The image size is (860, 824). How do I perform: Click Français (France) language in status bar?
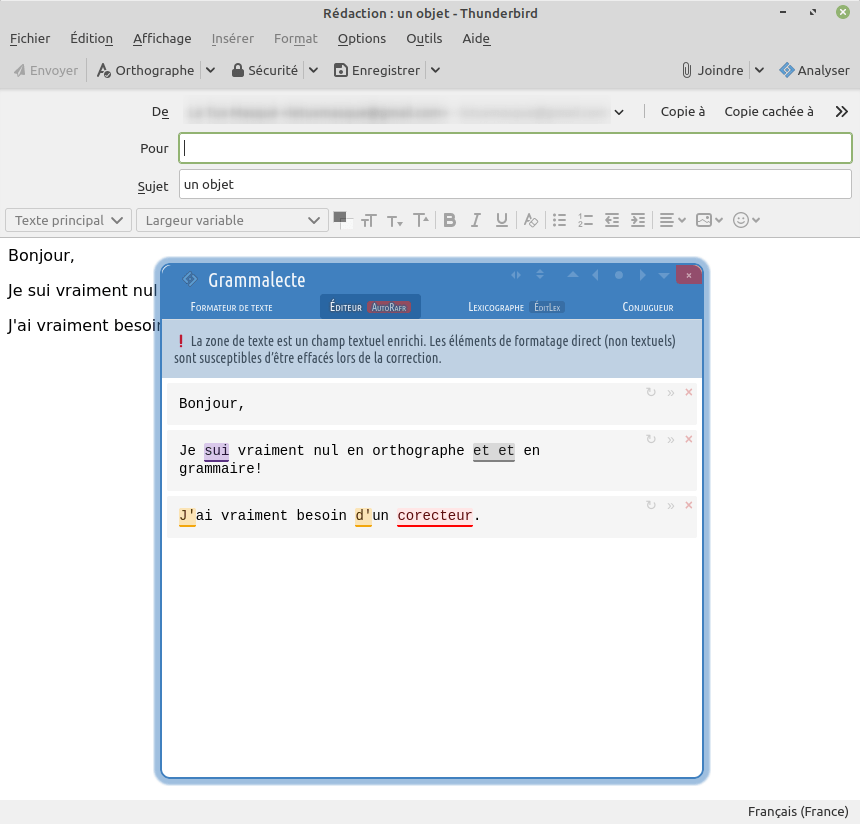tap(798, 811)
